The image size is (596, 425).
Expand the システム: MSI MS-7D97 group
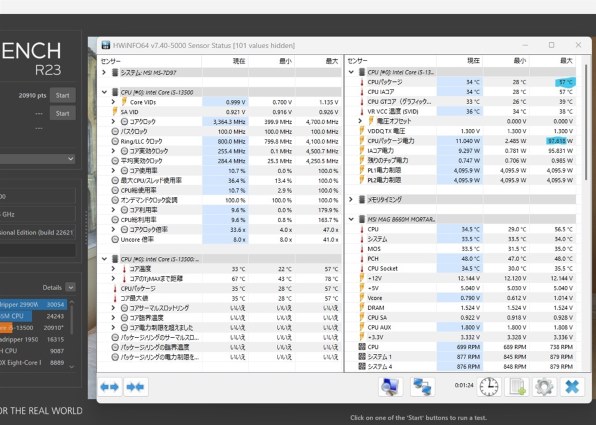click(x=104, y=72)
